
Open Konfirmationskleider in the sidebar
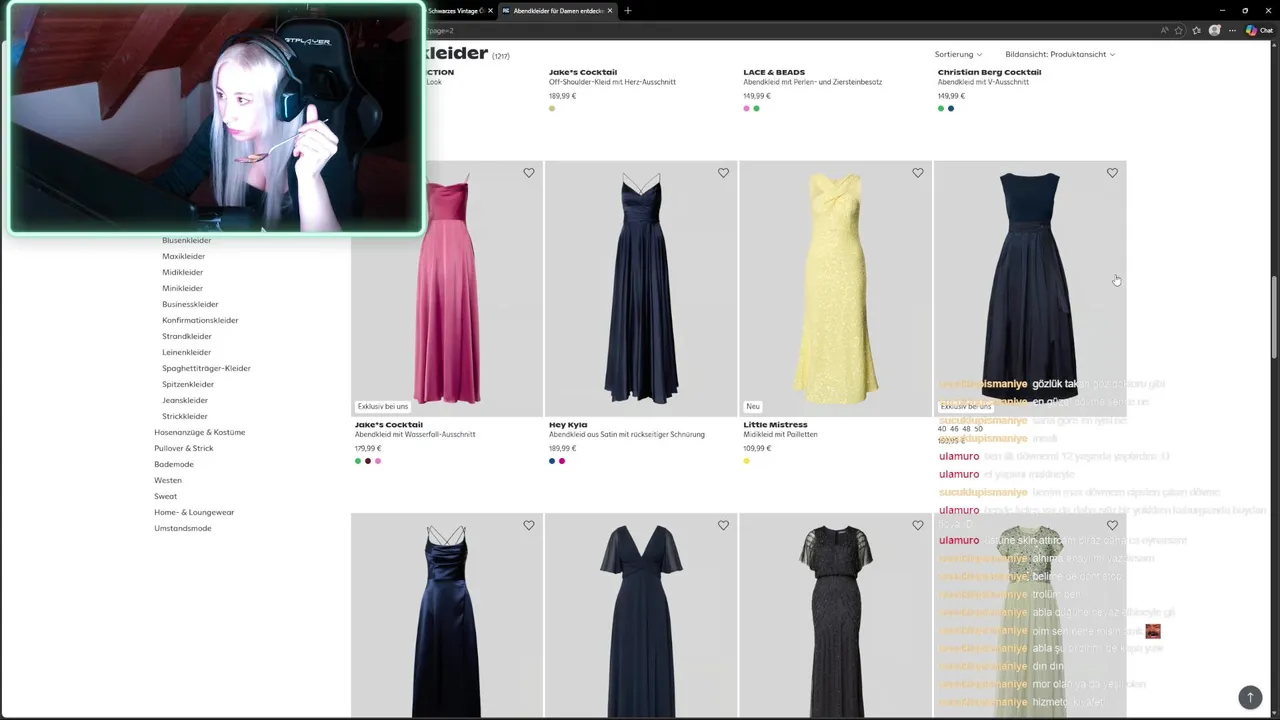[x=200, y=320]
